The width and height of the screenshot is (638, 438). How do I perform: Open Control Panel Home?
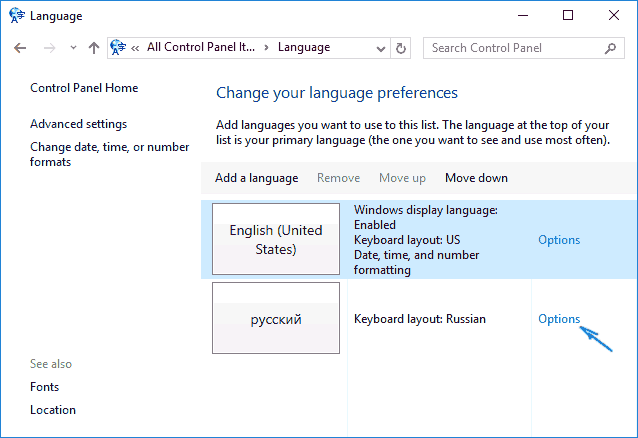pos(84,88)
